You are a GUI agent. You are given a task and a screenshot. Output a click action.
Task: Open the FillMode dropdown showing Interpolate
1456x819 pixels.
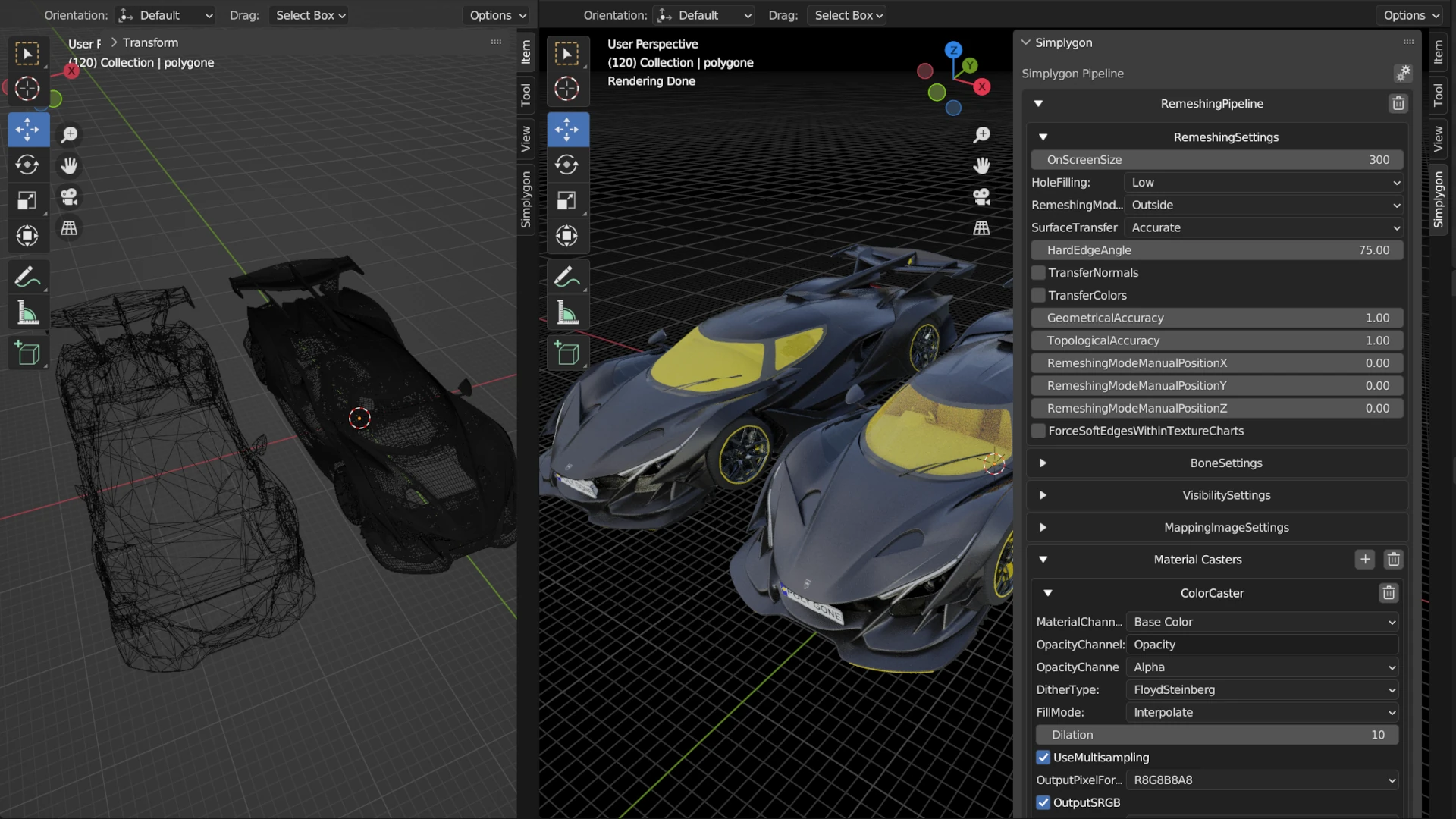pyautogui.click(x=1262, y=713)
